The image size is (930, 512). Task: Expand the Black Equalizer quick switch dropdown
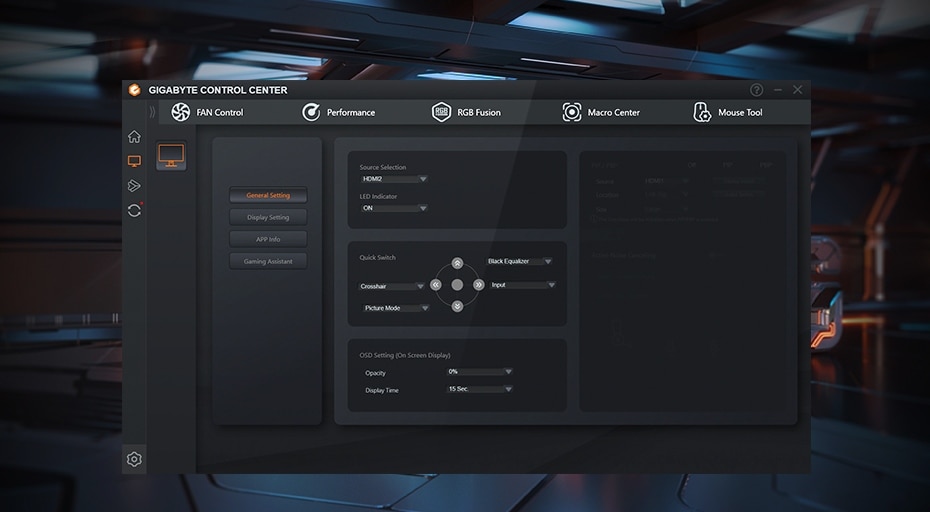520,261
